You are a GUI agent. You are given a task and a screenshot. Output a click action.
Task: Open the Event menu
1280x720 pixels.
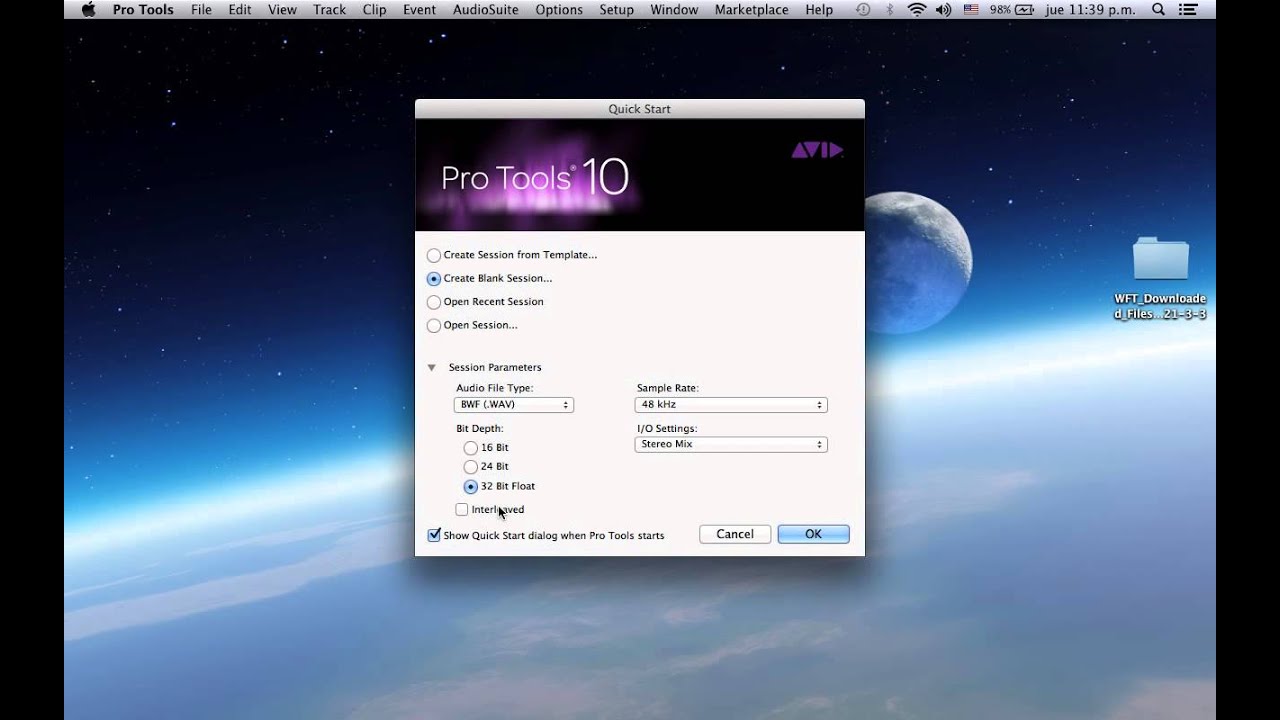(420, 9)
